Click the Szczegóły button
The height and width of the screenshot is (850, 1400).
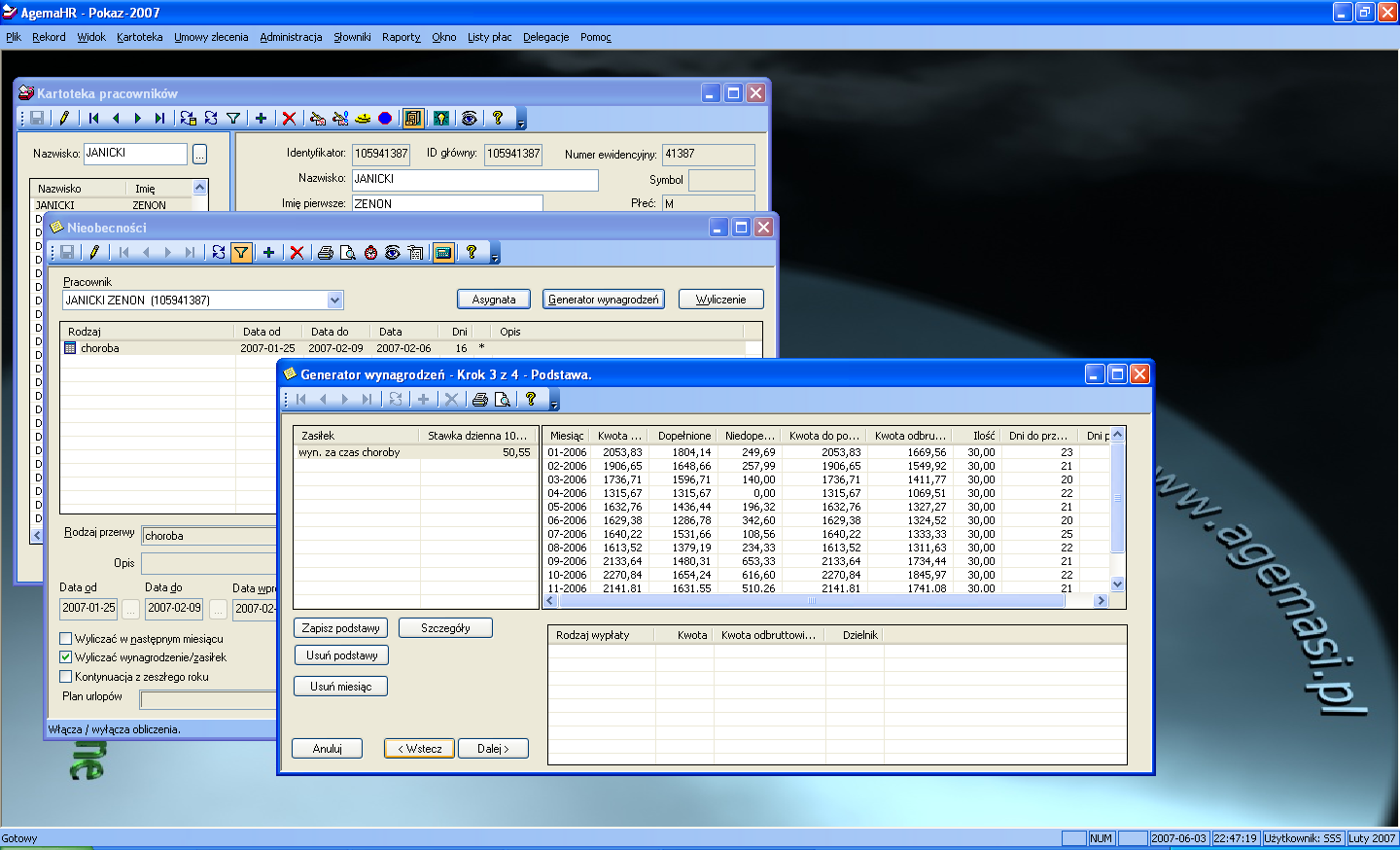[x=445, y=628]
